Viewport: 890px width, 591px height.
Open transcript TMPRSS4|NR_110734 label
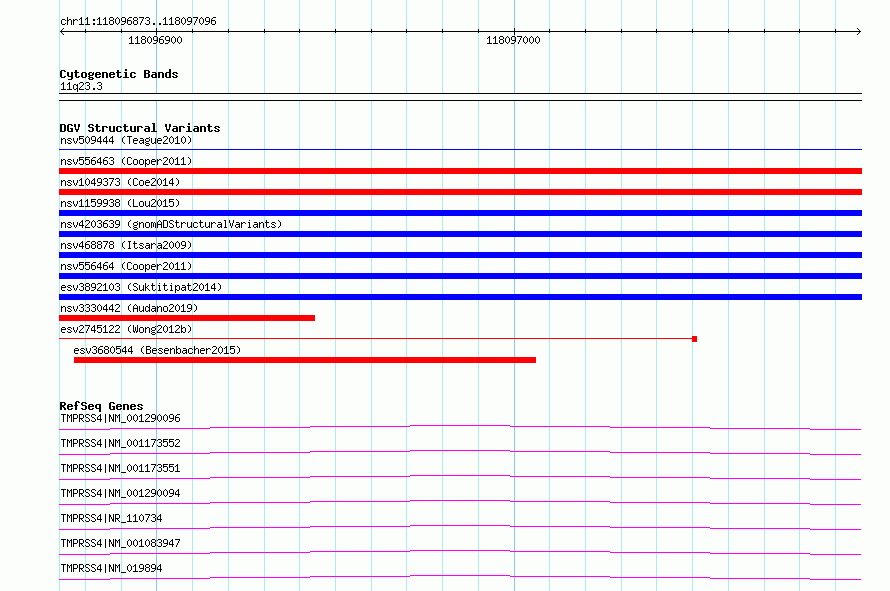[x=111, y=518]
